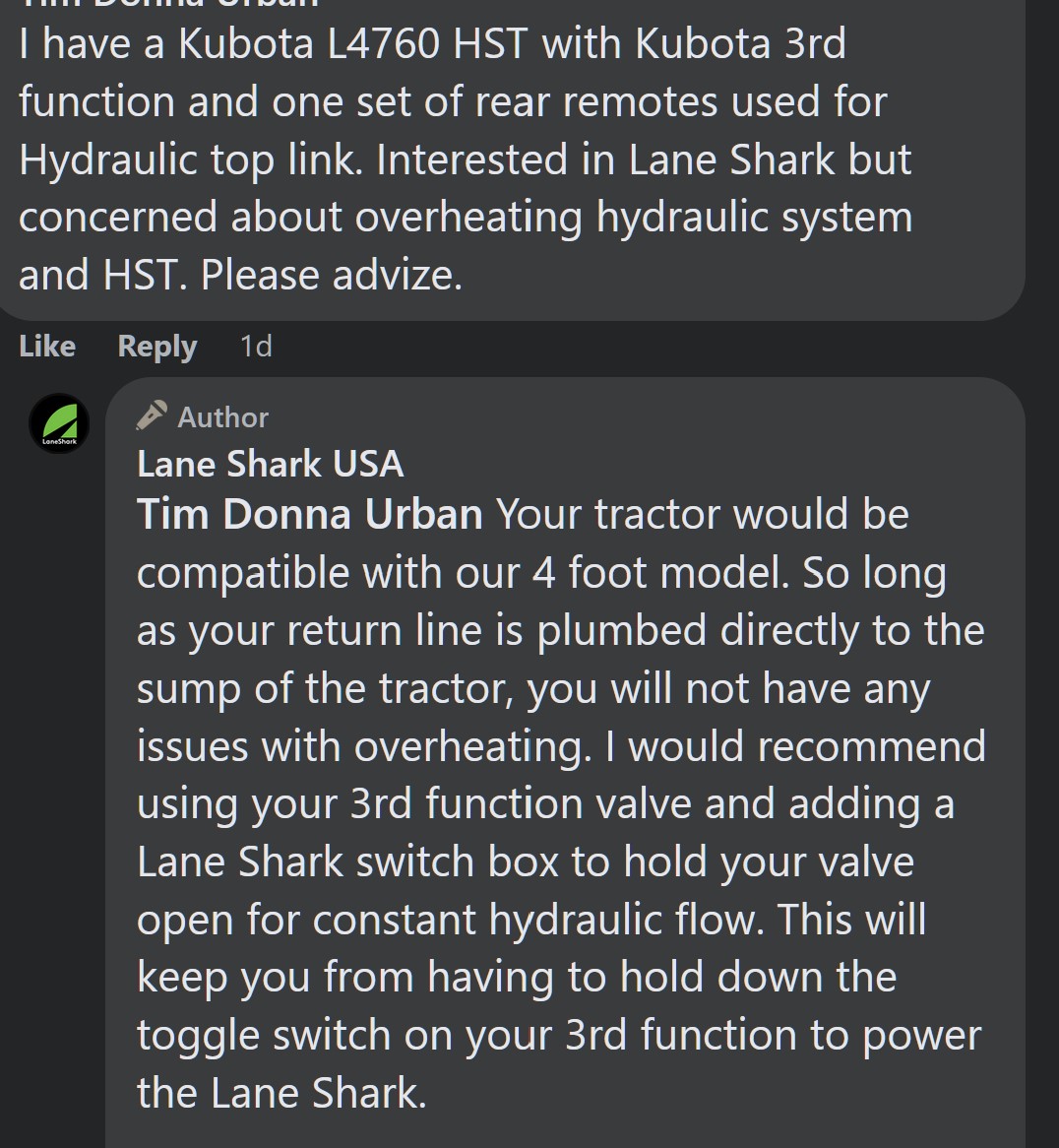This screenshot has width=1059, height=1148.
Task: Like the Kubota L4760 comment
Action: pos(47,346)
